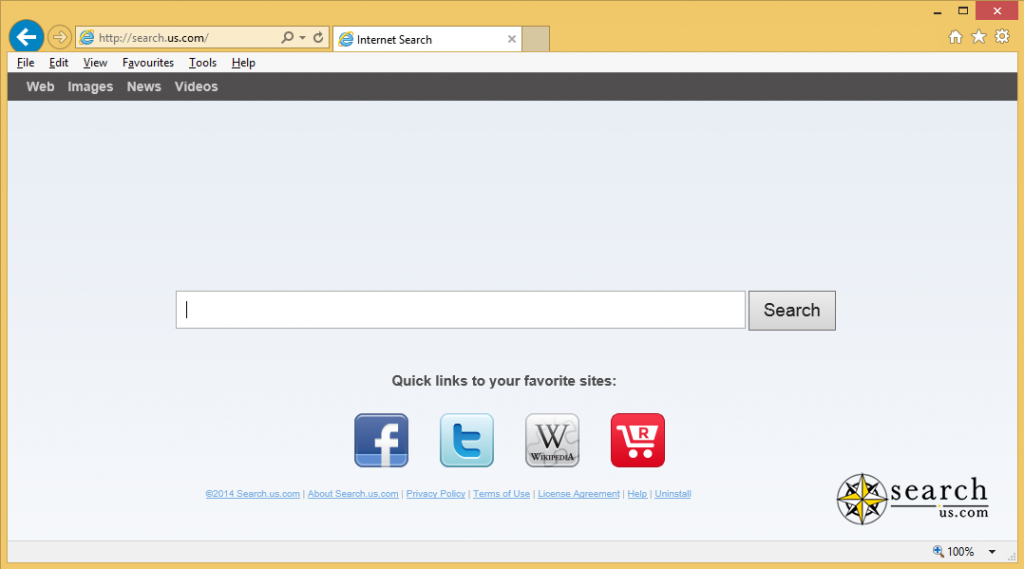
Task: Click the browser Back arrow button
Action: pyautogui.click(x=26, y=37)
